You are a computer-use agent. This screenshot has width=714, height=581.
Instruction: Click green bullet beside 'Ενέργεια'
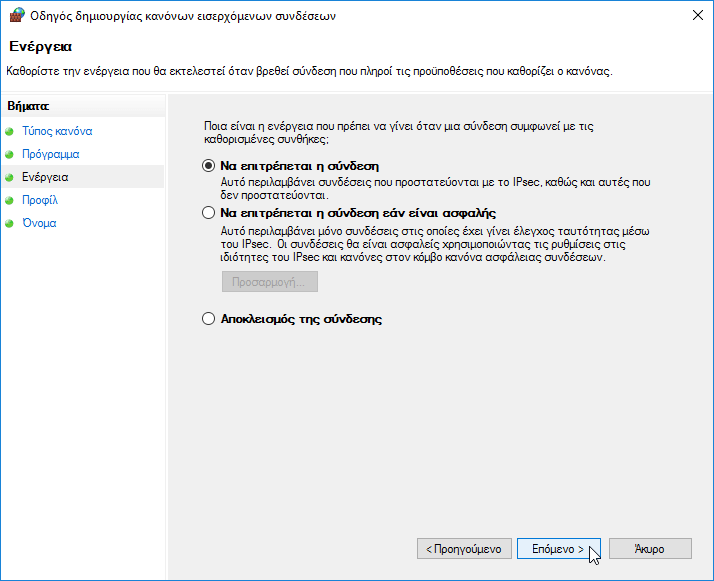pos(9,178)
